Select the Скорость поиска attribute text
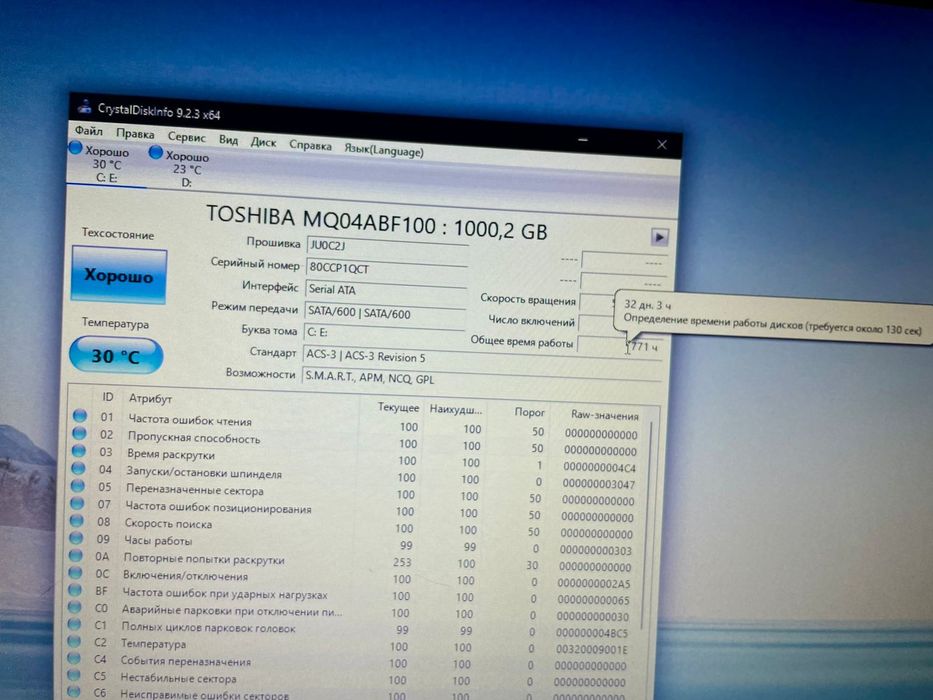Image resolution: width=933 pixels, height=700 pixels. pos(168,524)
